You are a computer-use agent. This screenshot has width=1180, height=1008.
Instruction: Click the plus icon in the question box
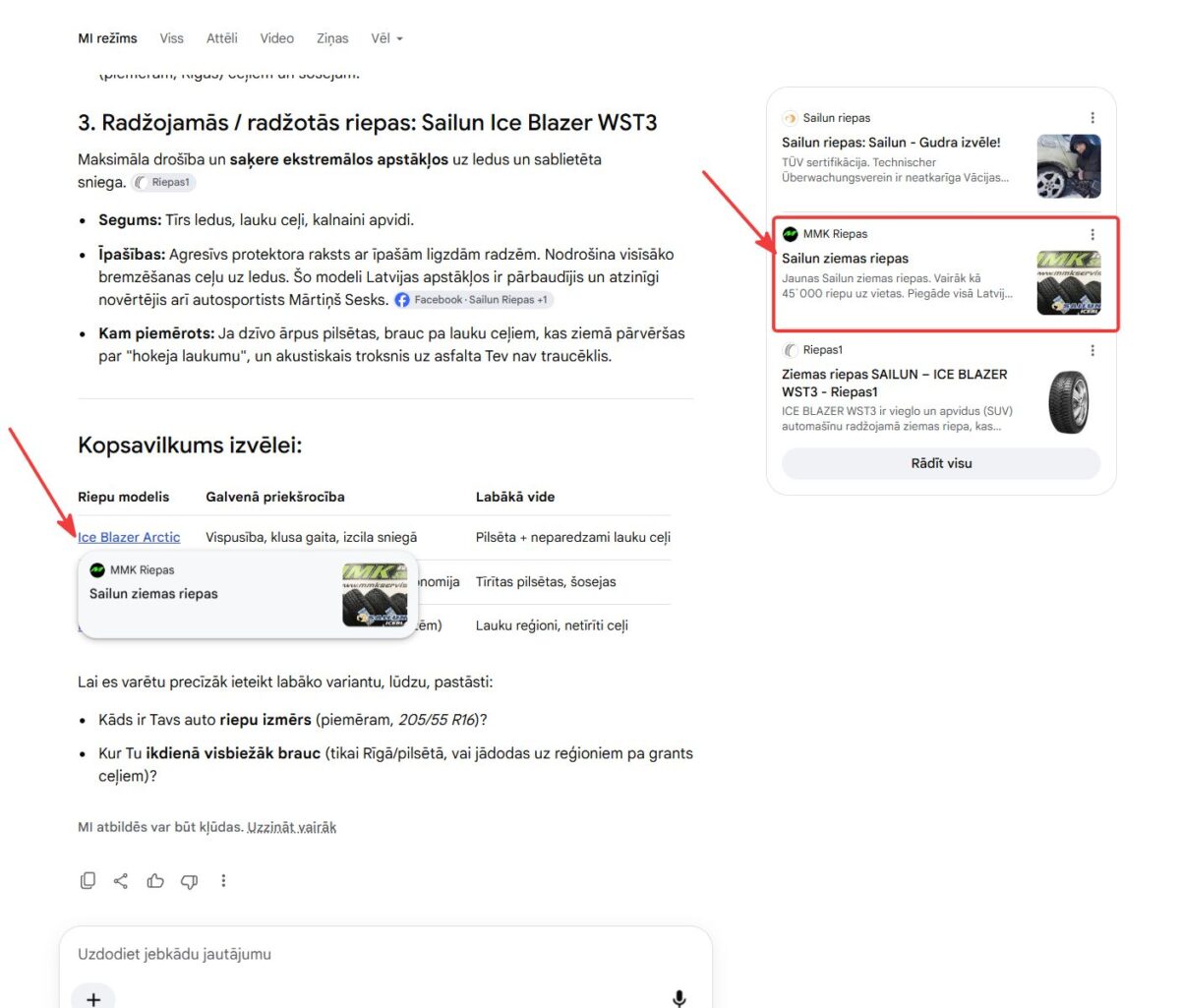pos(93,998)
